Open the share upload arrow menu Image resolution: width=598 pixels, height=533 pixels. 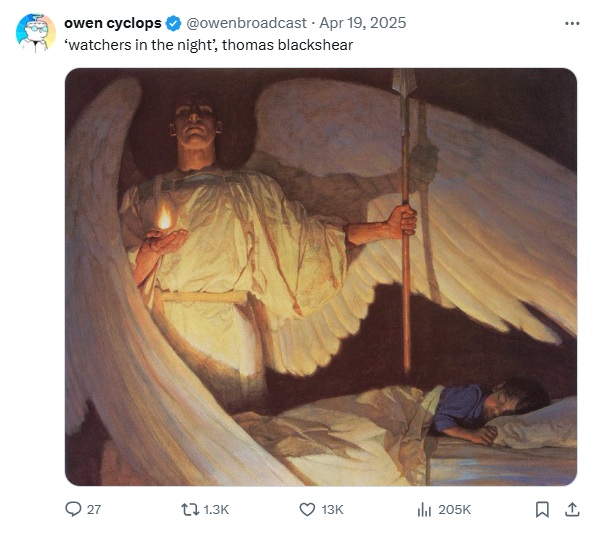coord(572,509)
